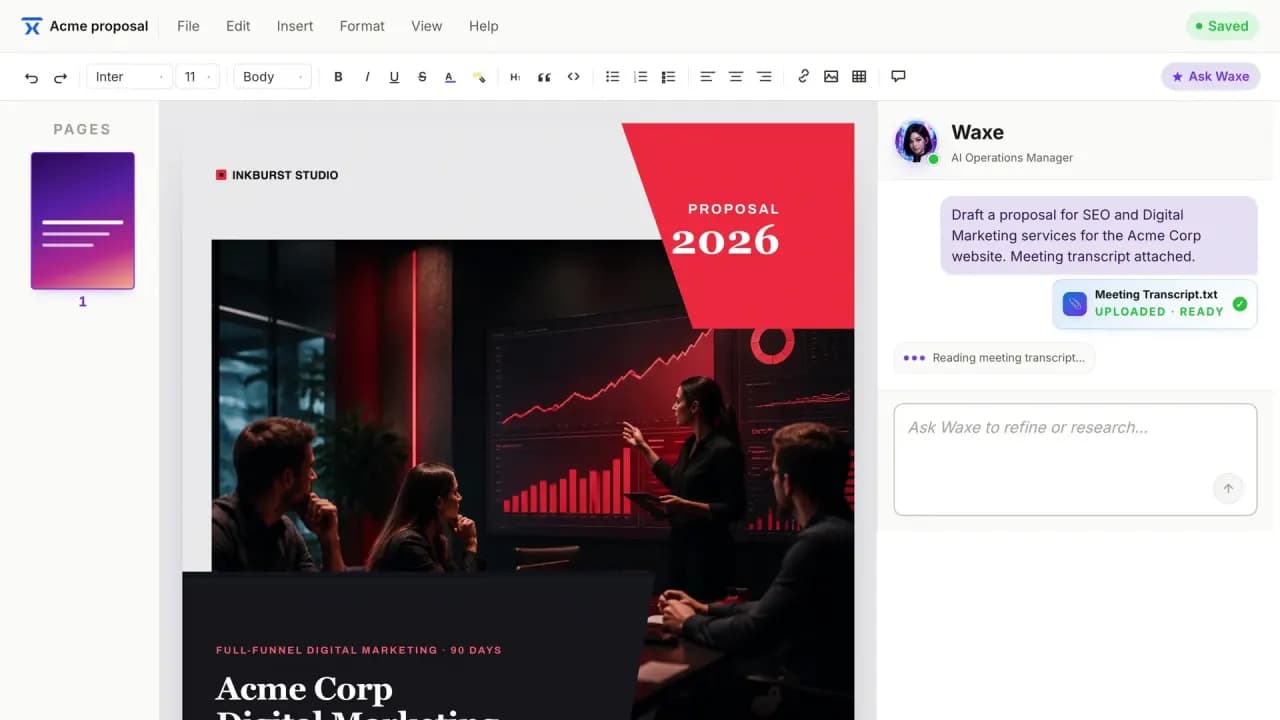The height and width of the screenshot is (720, 1280).
Task: Click the Ask Waxe button
Action: [x=1210, y=77]
